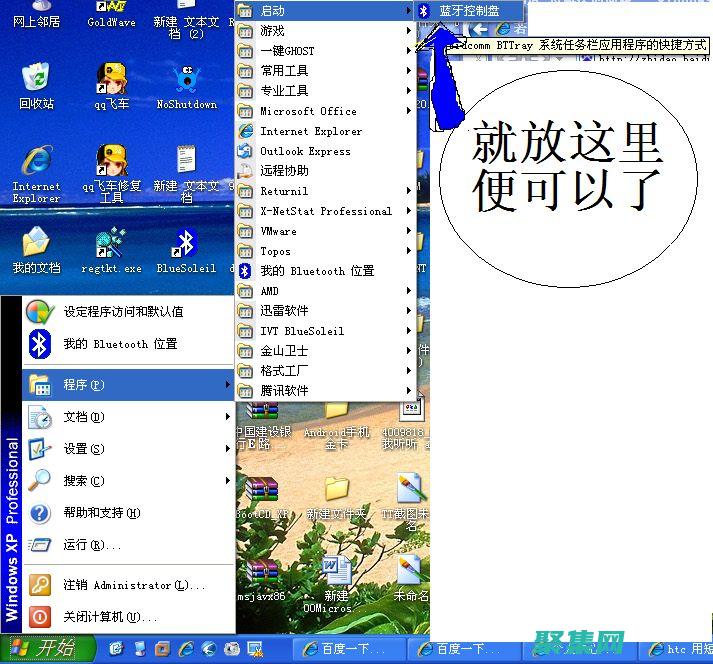Screen dimensions: 713x664
Task: Open Outlook Express from programs list
Action: (x=305, y=151)
